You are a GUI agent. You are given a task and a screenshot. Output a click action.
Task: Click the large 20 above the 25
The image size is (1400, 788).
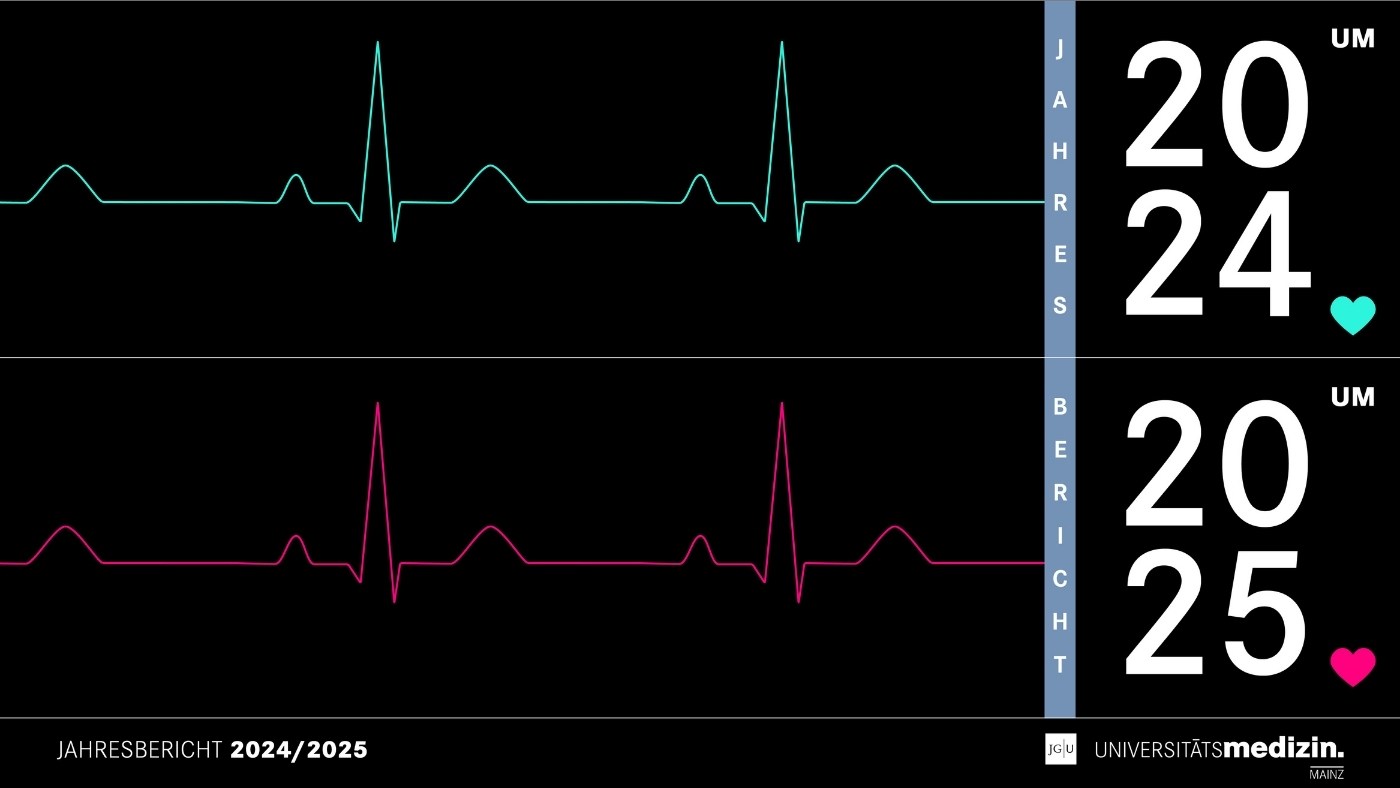pos(1217,465)
